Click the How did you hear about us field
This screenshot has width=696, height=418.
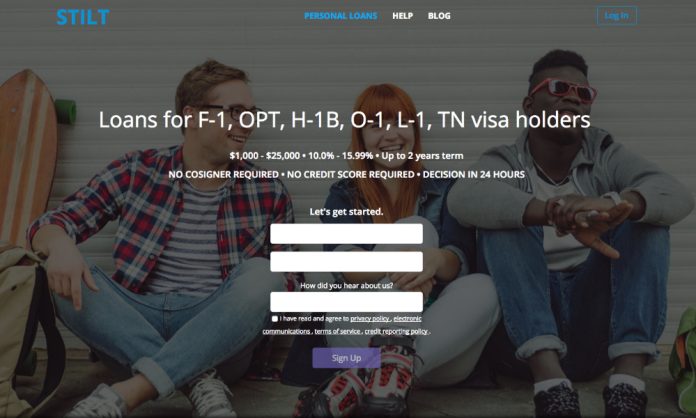346,302
